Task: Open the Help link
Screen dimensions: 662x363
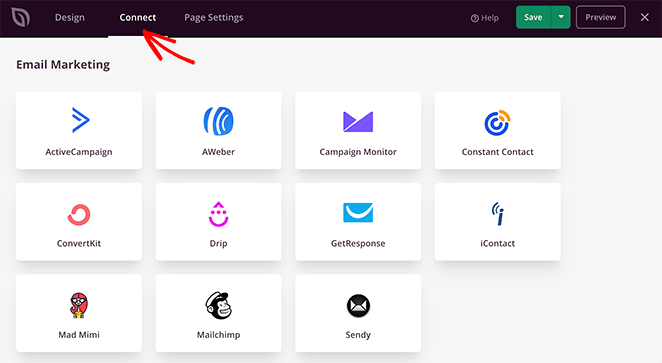Action: point(485,18)
